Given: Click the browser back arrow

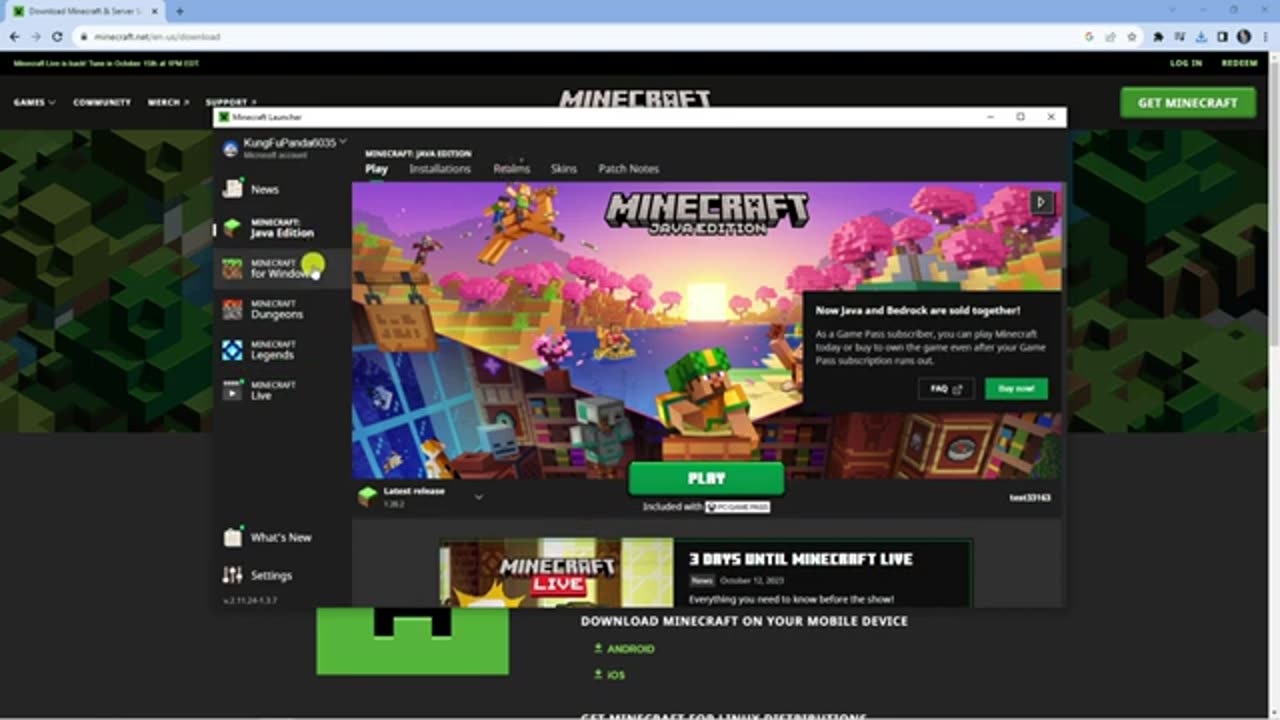Looking at the screenshot, I should pos(14,37).
